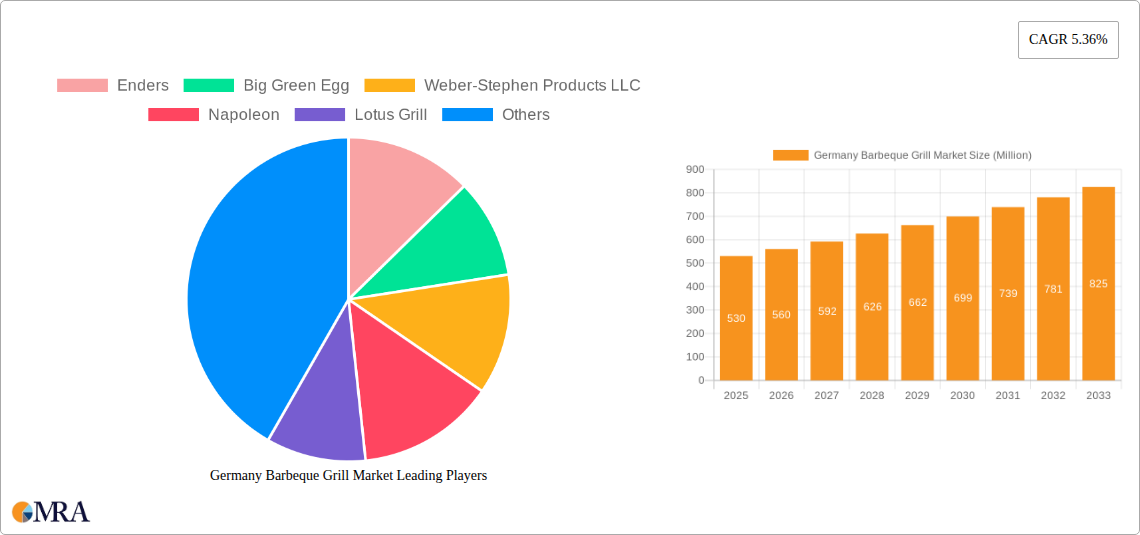Click the 600 y-axis value
Screen dimensions: 1140x535
695,240
